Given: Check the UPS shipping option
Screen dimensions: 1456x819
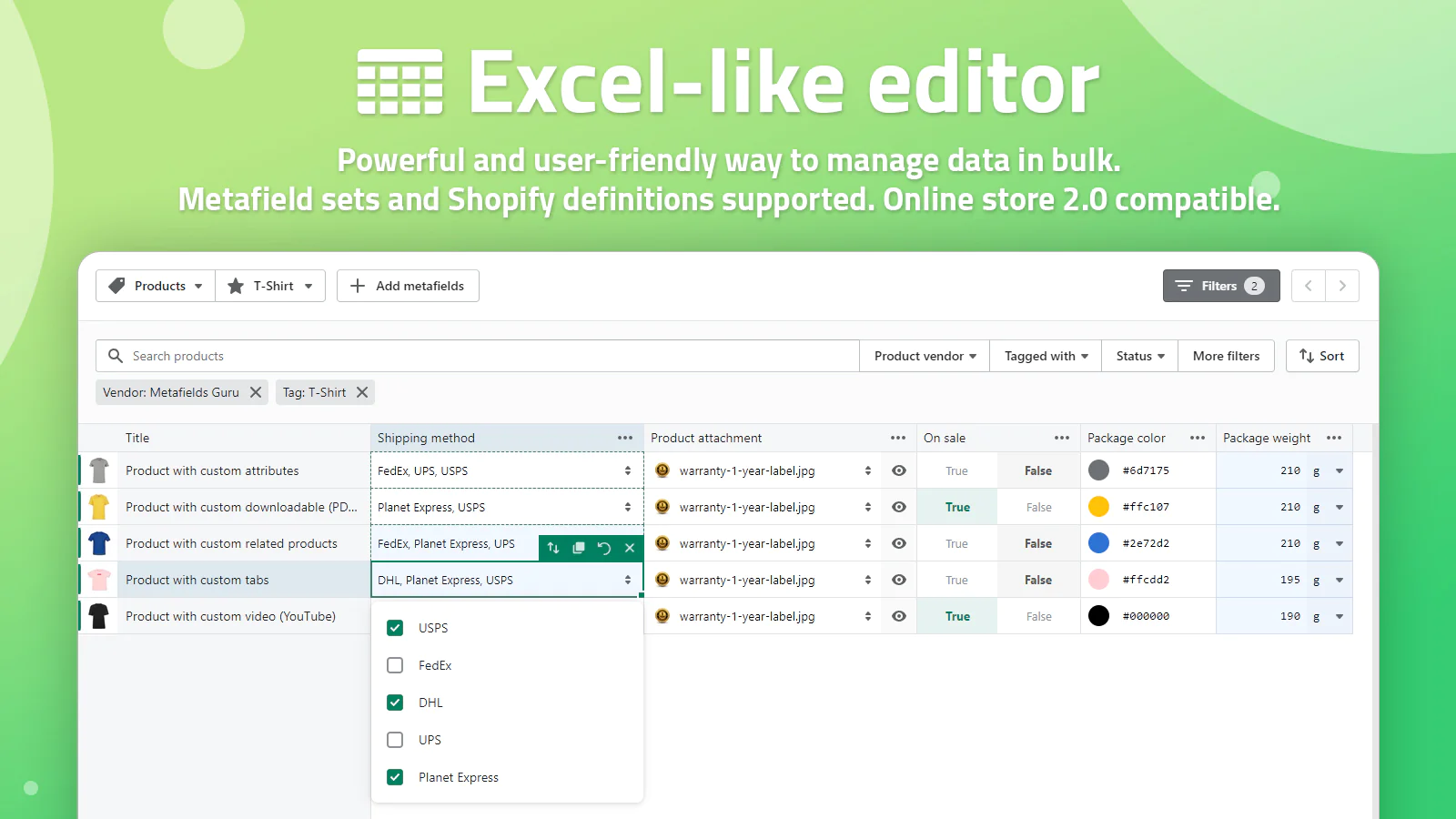Looking at the screenshot, I should (395, 740).
